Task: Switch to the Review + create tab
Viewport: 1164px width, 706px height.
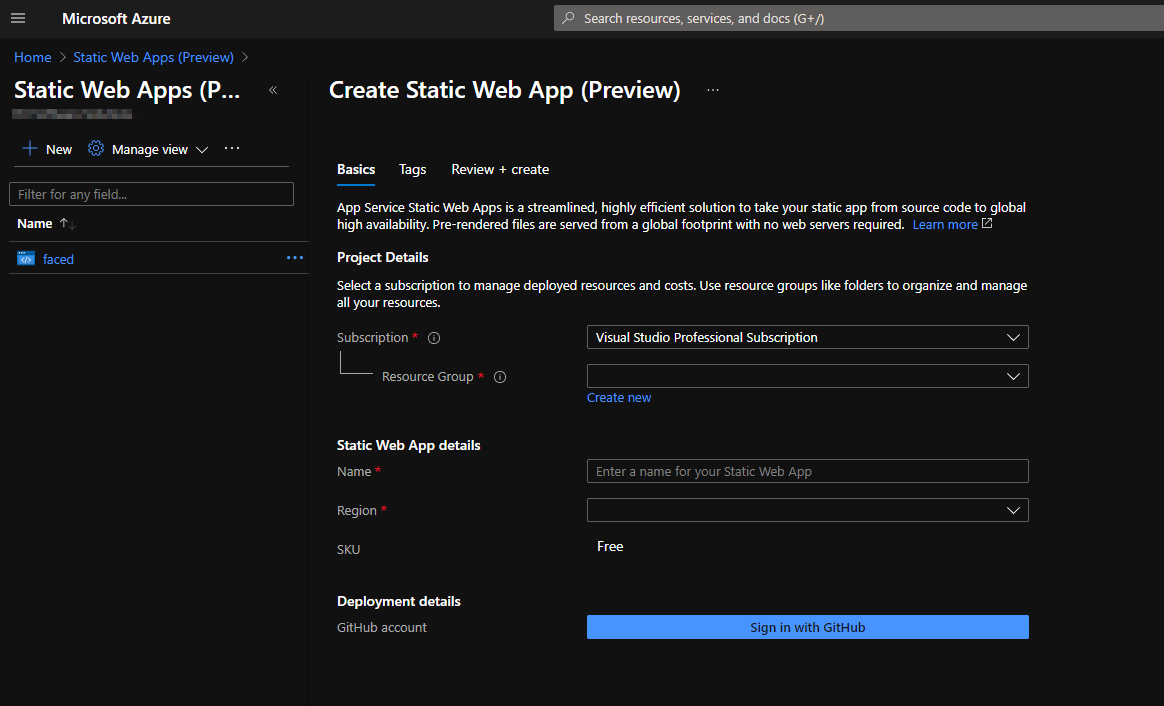Action: pos(500,169)
